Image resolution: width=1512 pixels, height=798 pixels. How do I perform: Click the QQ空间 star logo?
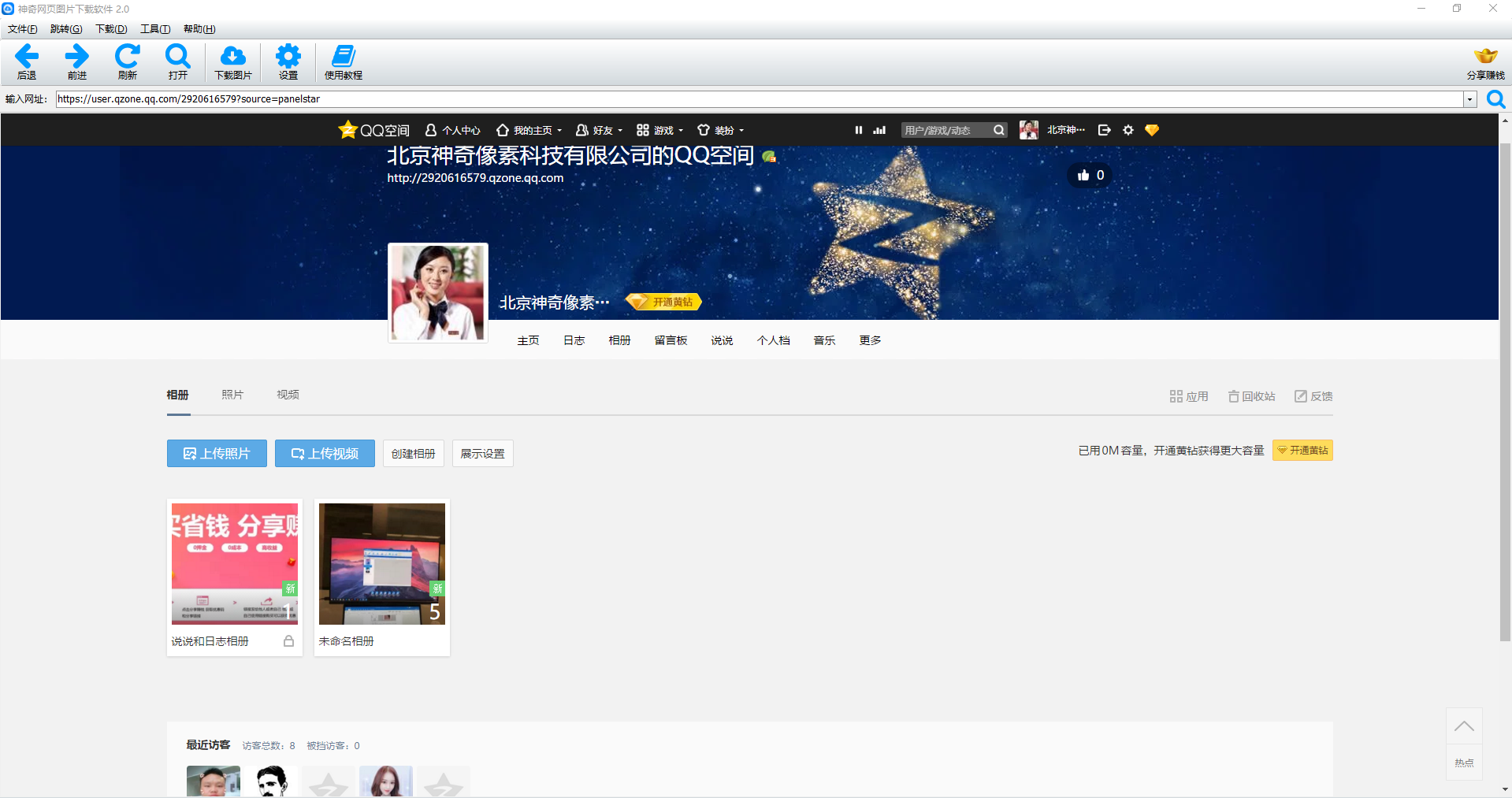pos(374,130)
